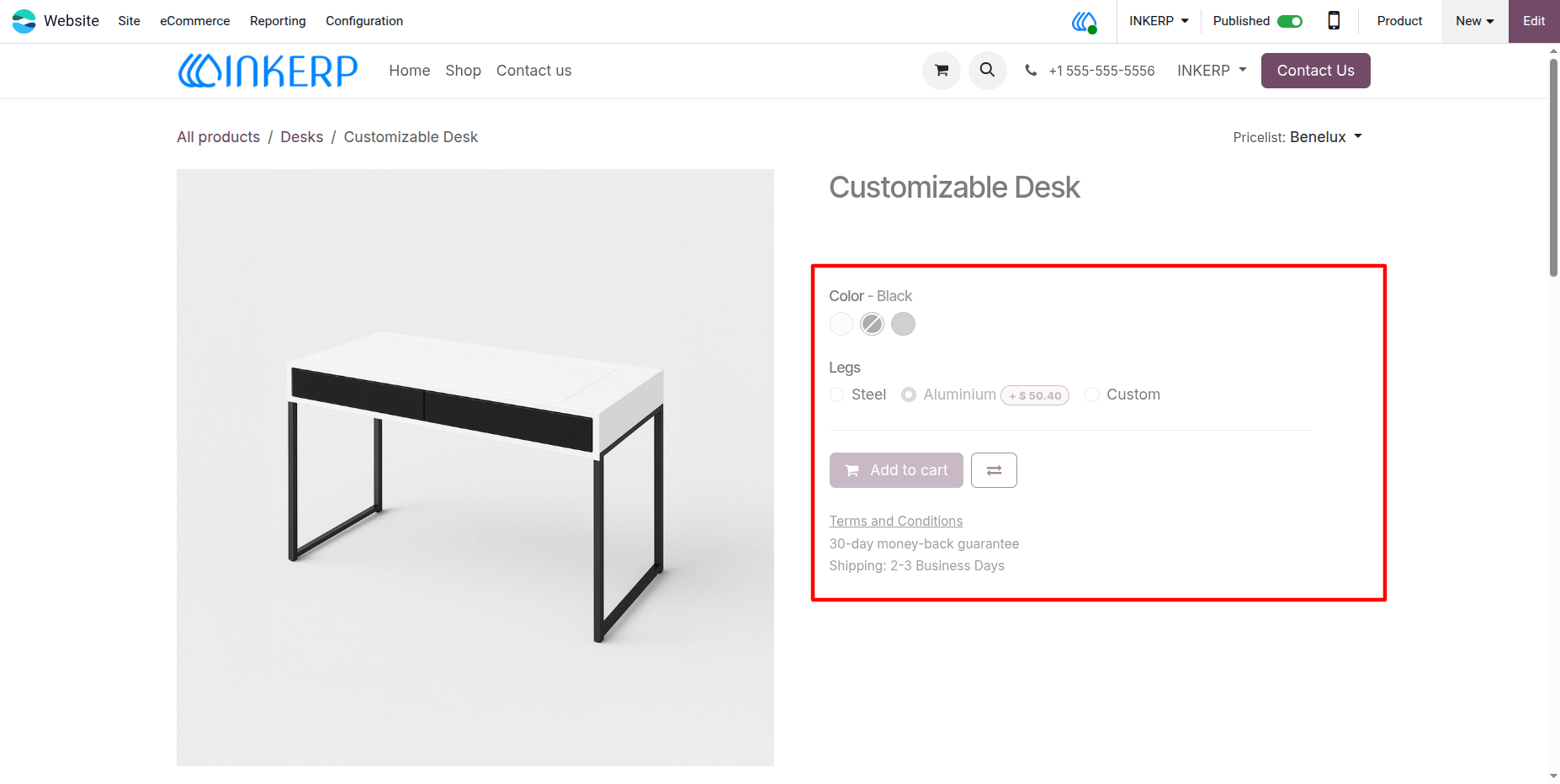1560x784 pixels.
Task: Go to All products breadcrumb
Action: click(218, 137)
